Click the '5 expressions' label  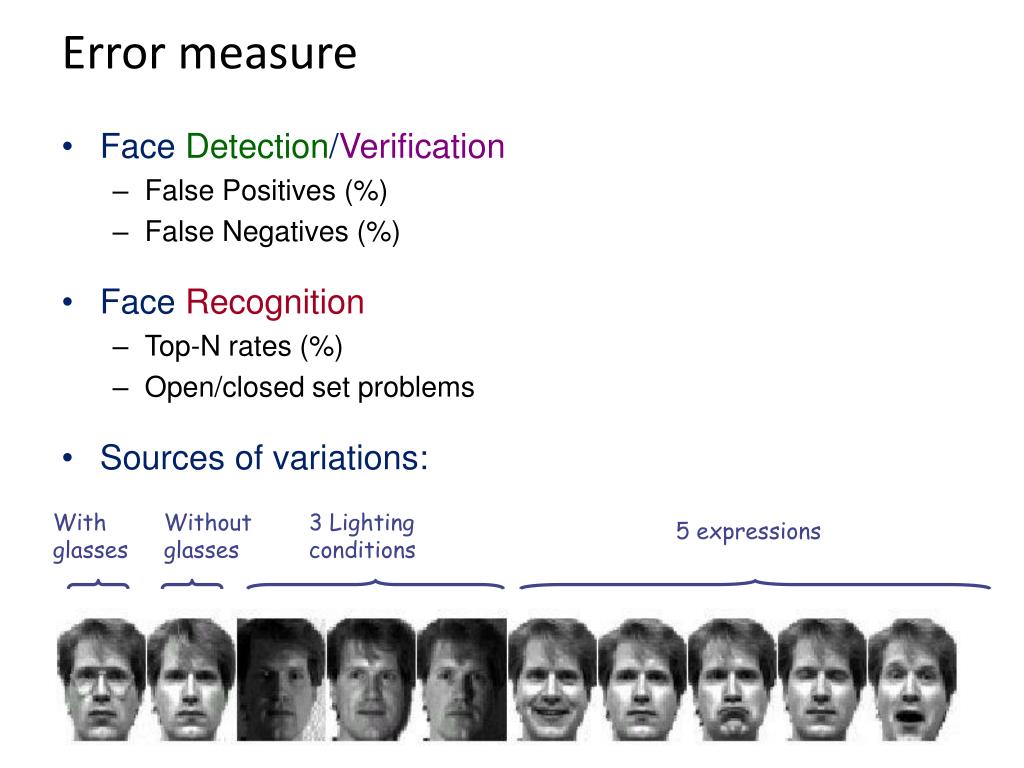click(x=748, y=532)
